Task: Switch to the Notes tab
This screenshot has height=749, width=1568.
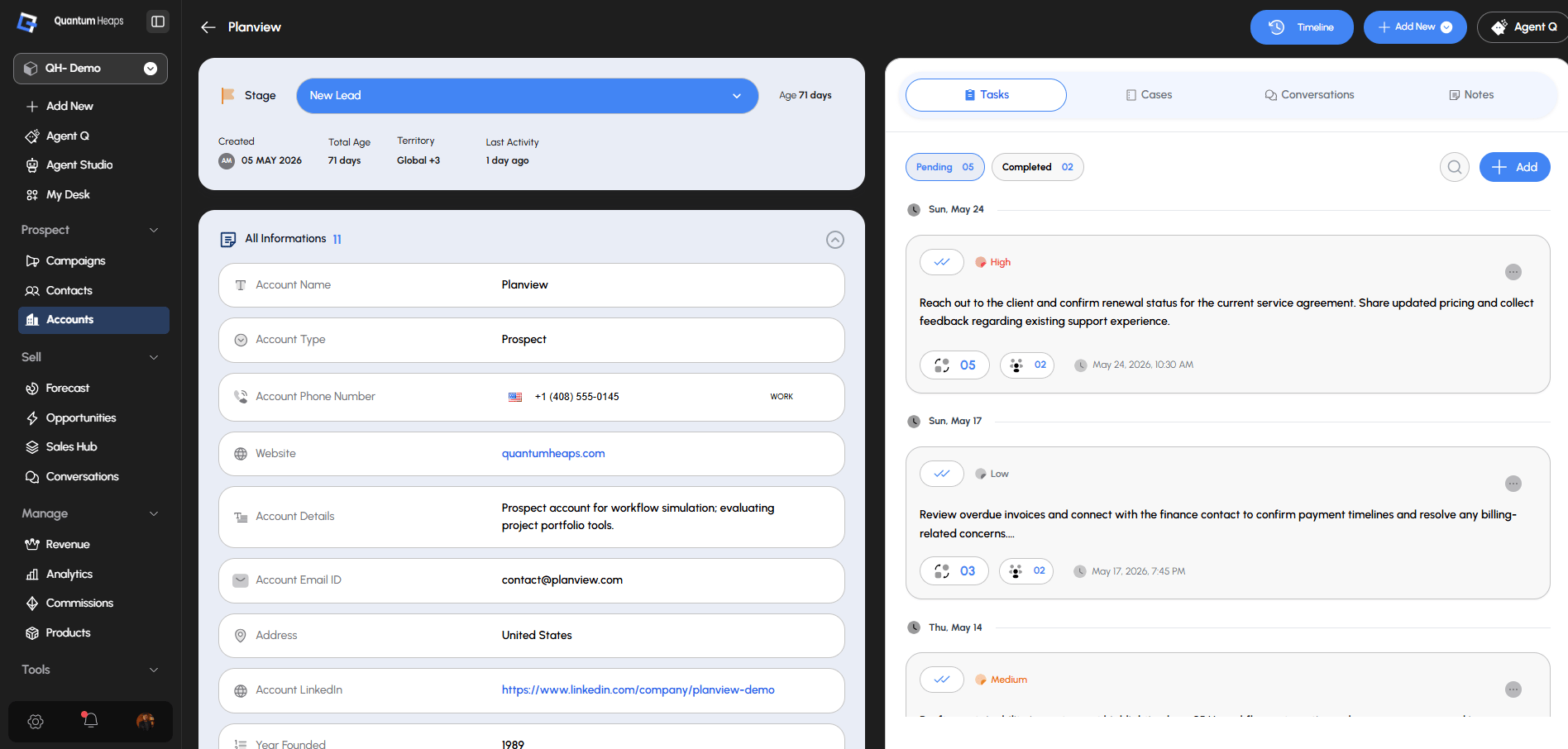Action: click(x=1471, y=95)
